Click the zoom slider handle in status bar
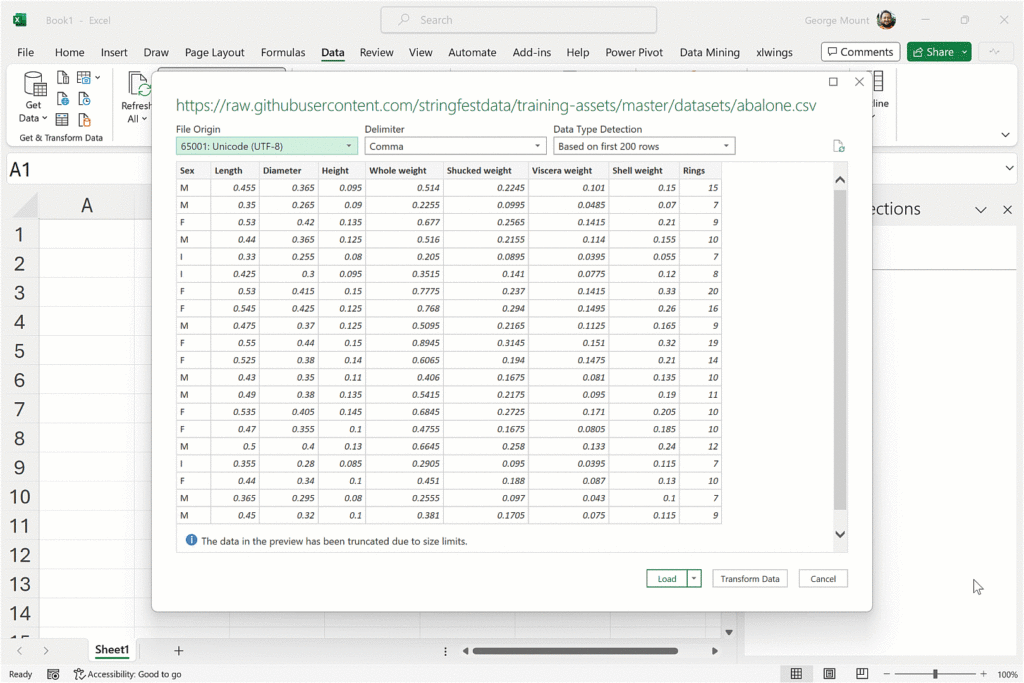Image resolution: width=1024 pixels, height=683 pixels. click(935, 674)
